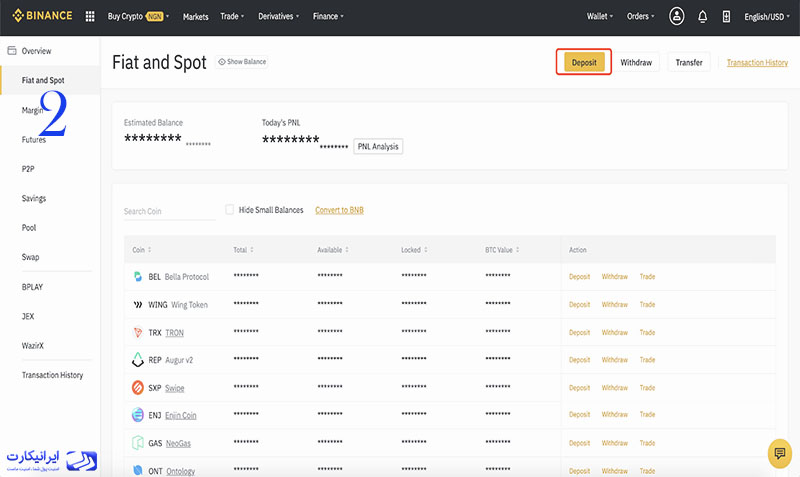Open the Swipe coin name link
Screen dimensions: 800x477
coord(174,388)
